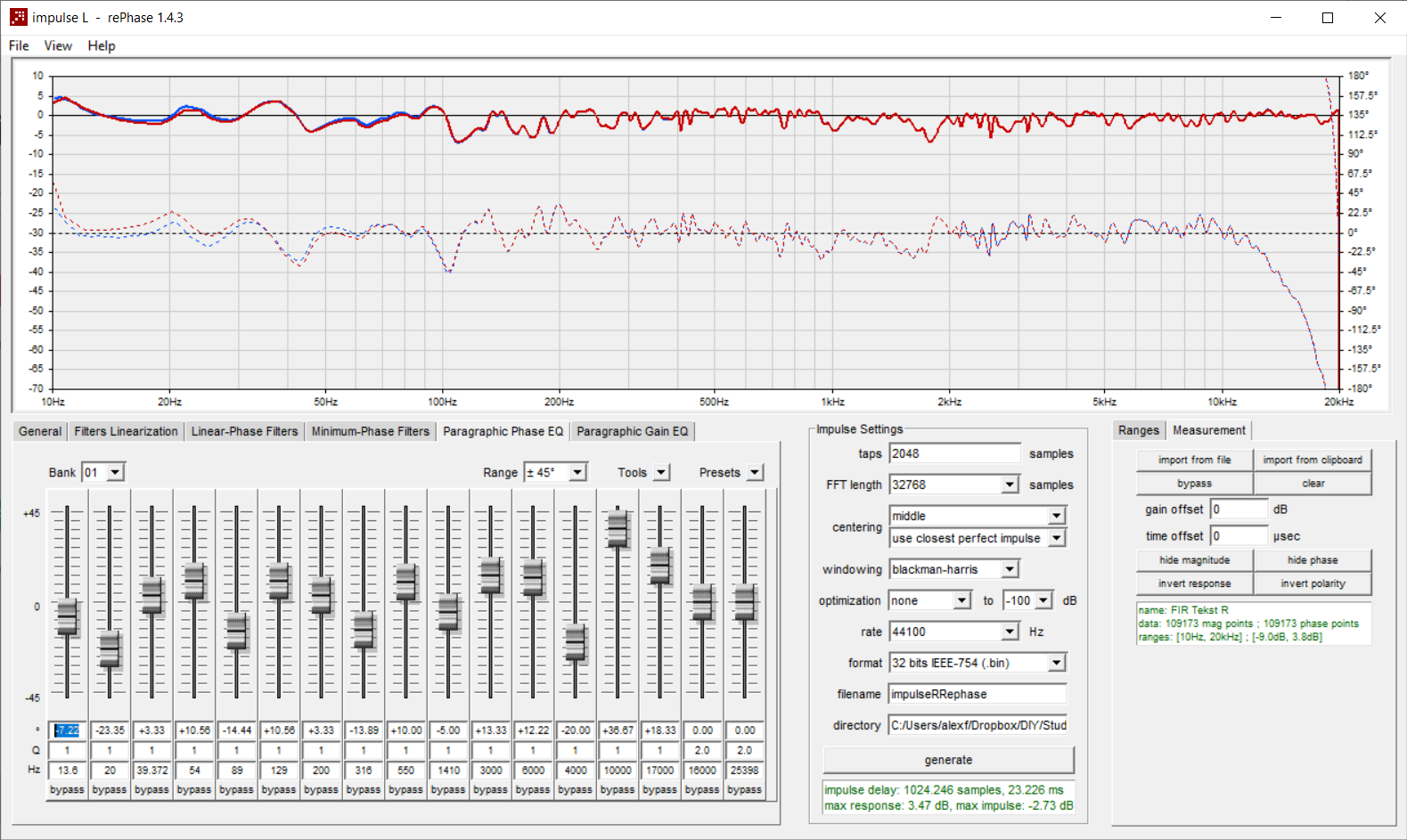1407x840 pixels.
Task: Click the rePhase app icon in title bar
Action: [18, 18]
